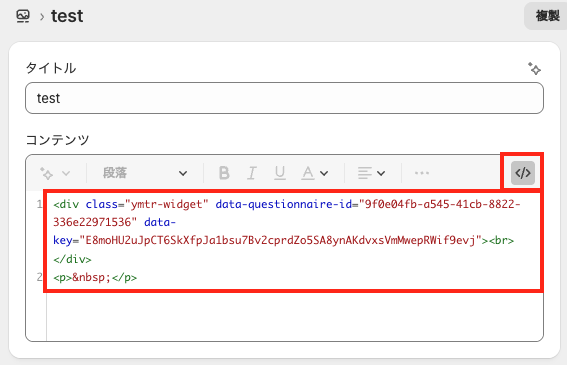Open the text alignment dropdown
The height and width of the screenshot is (365, 567).
(371, 173)
